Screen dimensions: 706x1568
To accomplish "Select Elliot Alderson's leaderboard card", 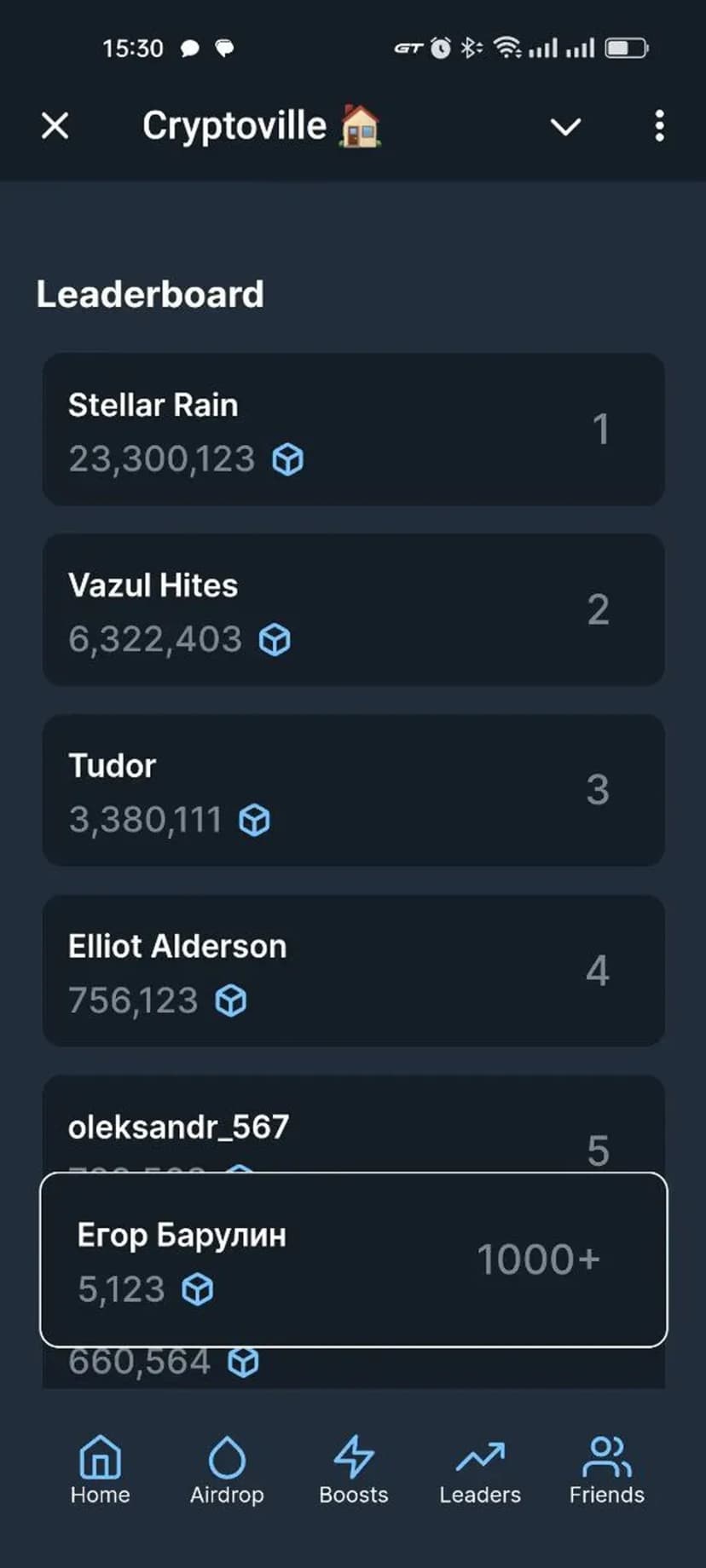I will (353, 971).
